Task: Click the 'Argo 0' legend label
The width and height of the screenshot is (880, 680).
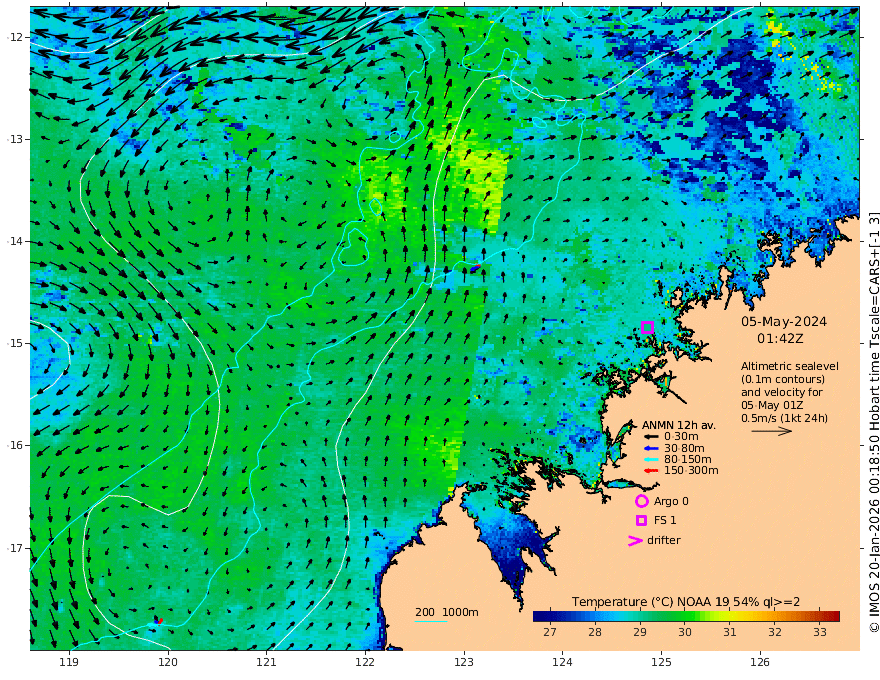Action: click(x=671, y=502)
